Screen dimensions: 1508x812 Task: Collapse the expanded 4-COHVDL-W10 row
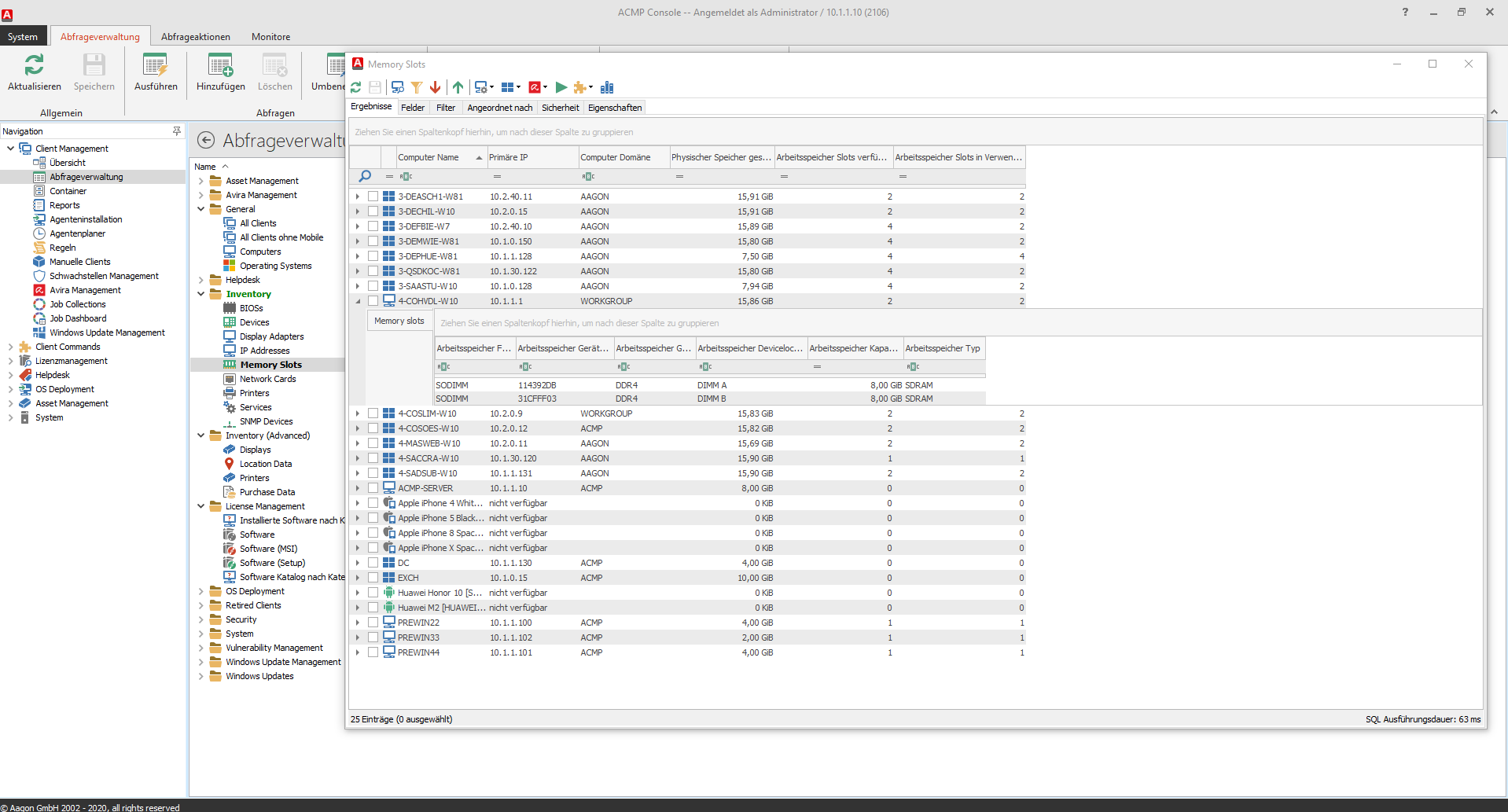(358, 301)
